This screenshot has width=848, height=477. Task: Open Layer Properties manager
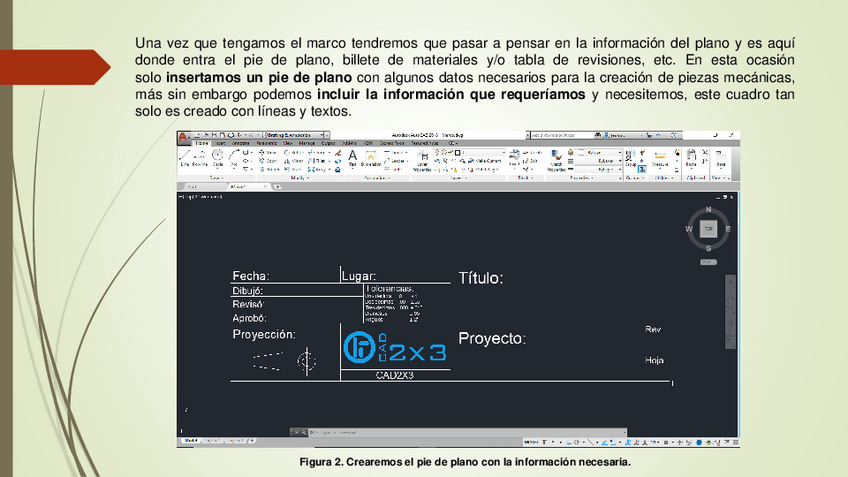point(422,162)
